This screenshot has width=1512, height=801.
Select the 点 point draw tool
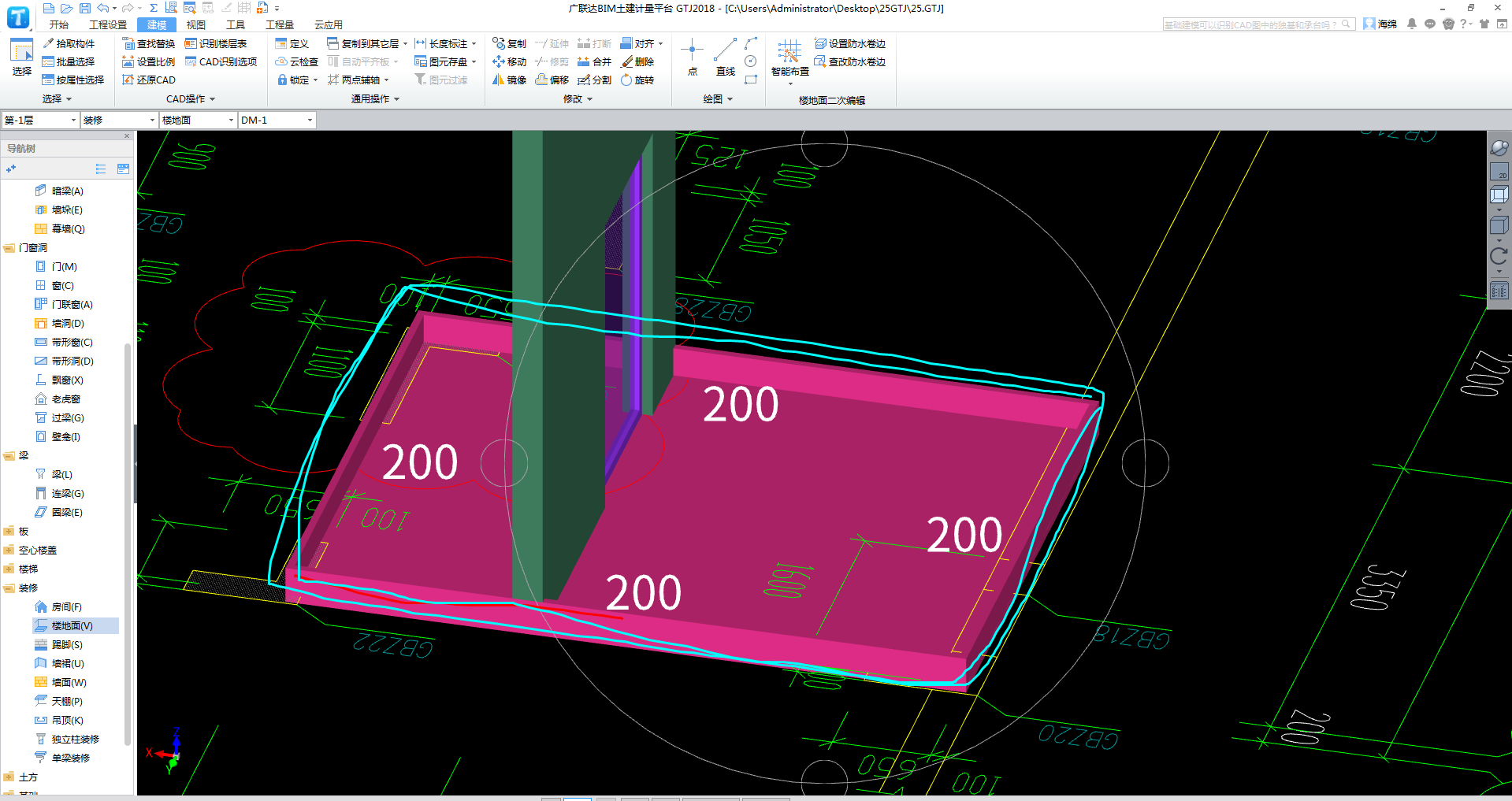coord(692,57)
